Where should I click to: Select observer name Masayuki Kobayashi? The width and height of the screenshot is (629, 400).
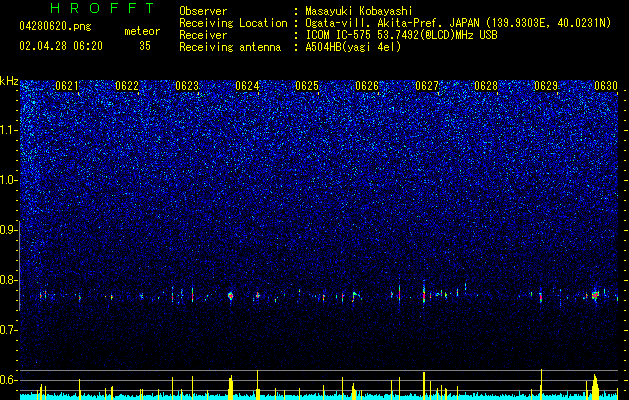pyautogui.click(x=359, y=11)
